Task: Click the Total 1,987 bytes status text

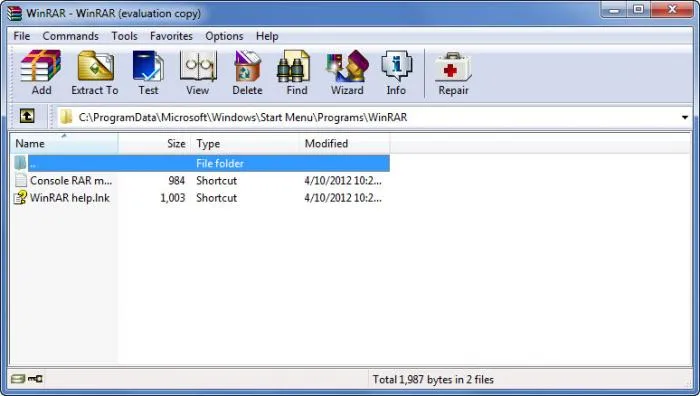Action: coord(433,379)
